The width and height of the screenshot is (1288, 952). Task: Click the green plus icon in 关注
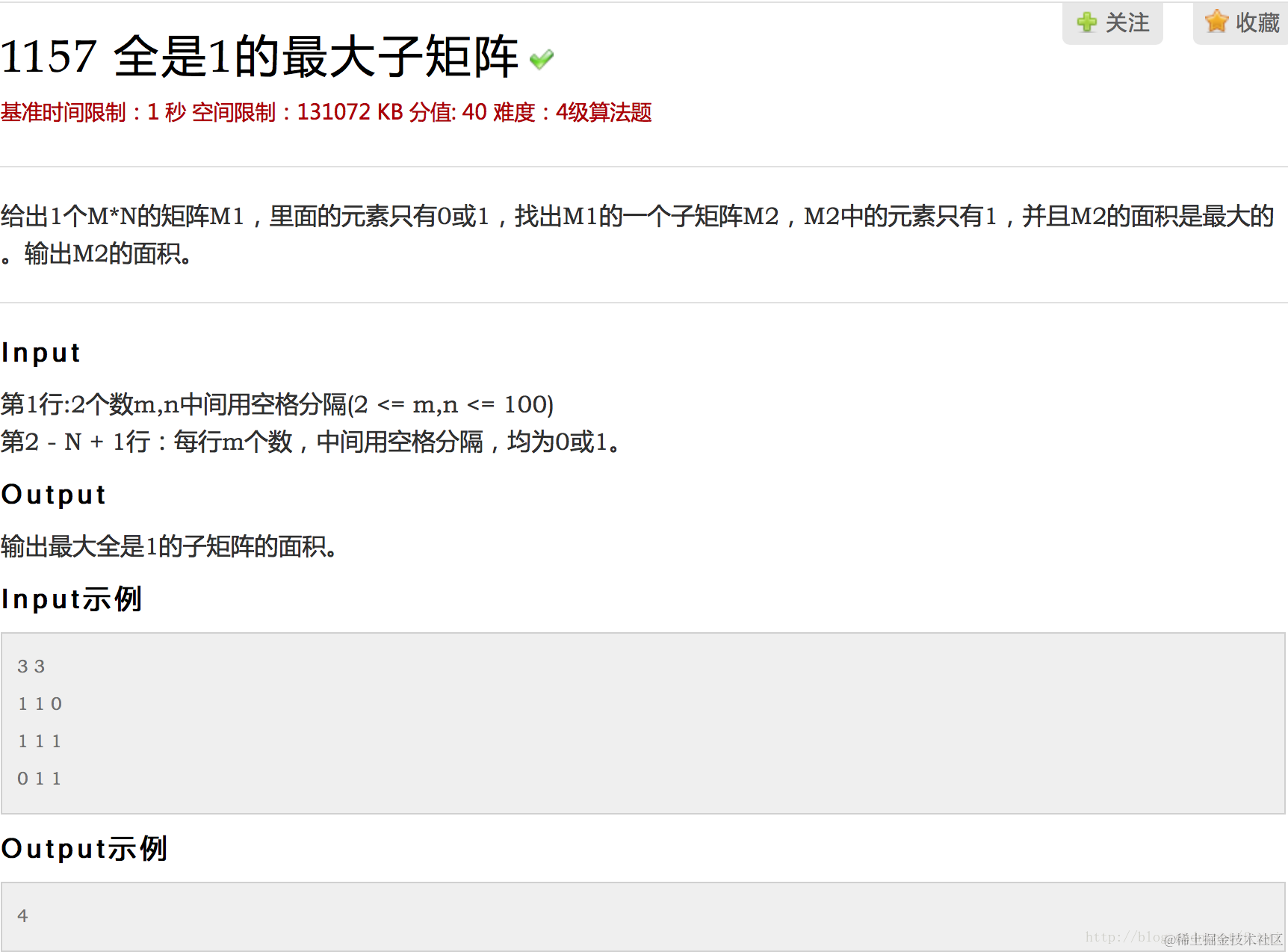point(1086,22)
